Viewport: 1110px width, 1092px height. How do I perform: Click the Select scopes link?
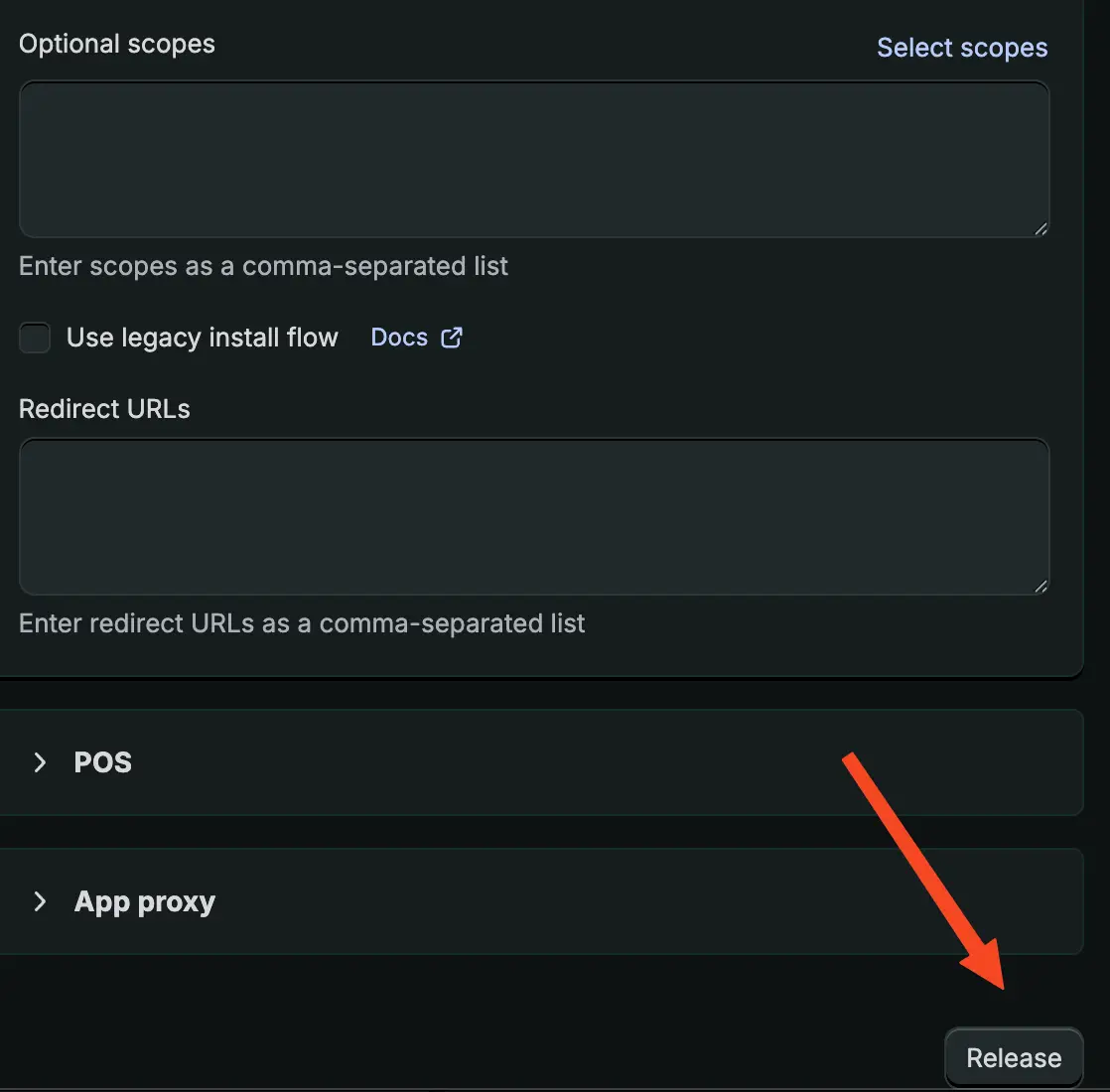pos(962,48)
